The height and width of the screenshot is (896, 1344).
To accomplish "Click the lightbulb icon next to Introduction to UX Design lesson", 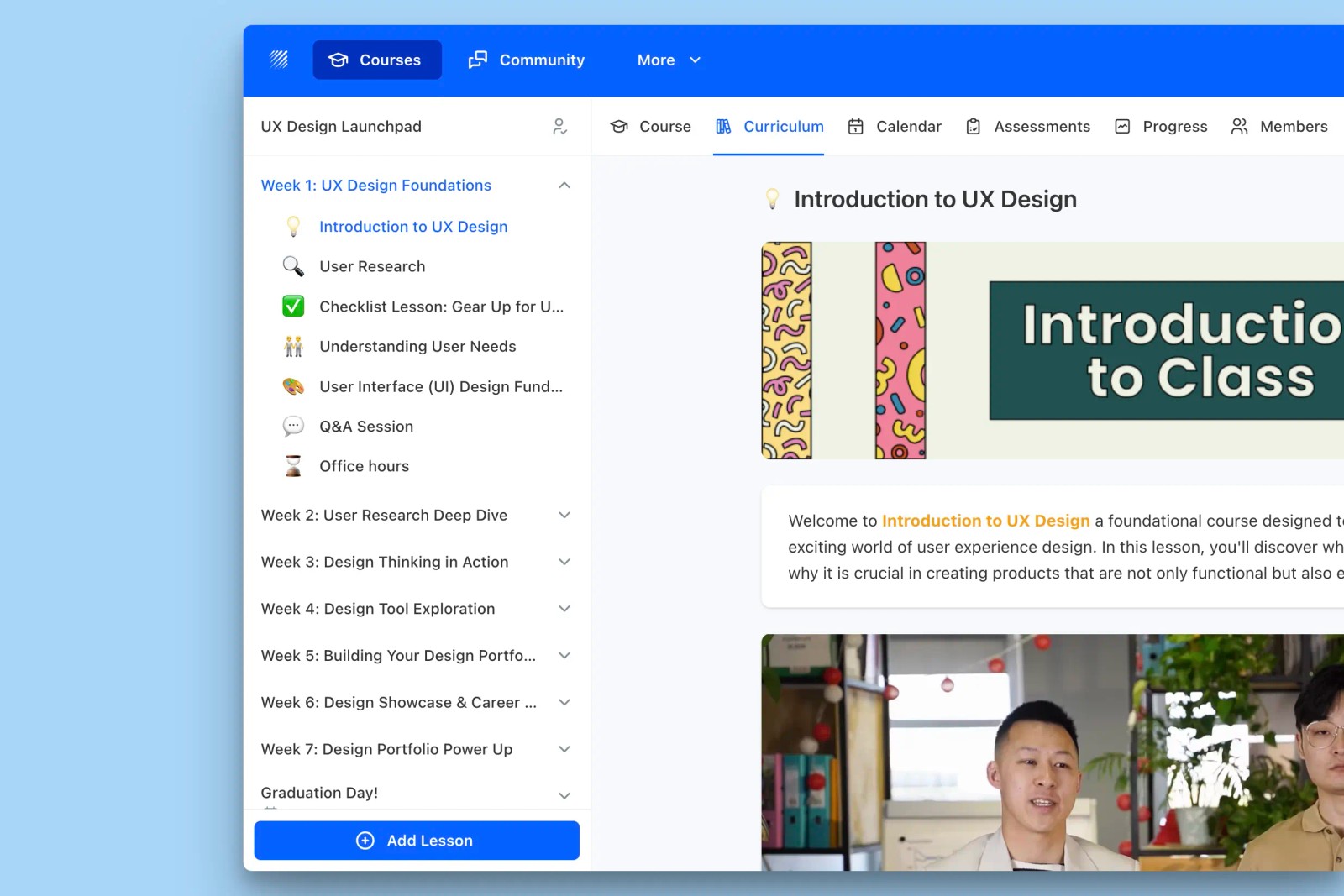I will tap(293, 227).
